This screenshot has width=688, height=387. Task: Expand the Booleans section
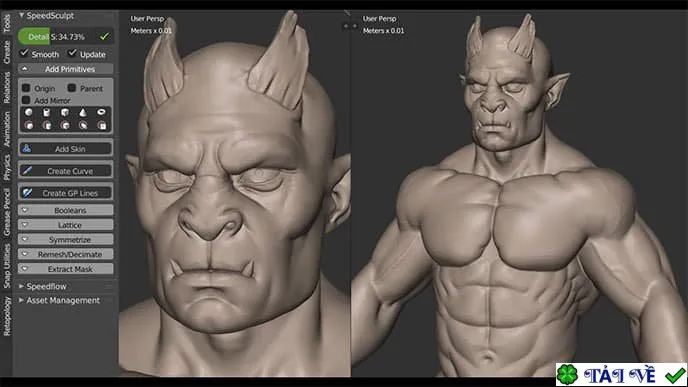65,210
